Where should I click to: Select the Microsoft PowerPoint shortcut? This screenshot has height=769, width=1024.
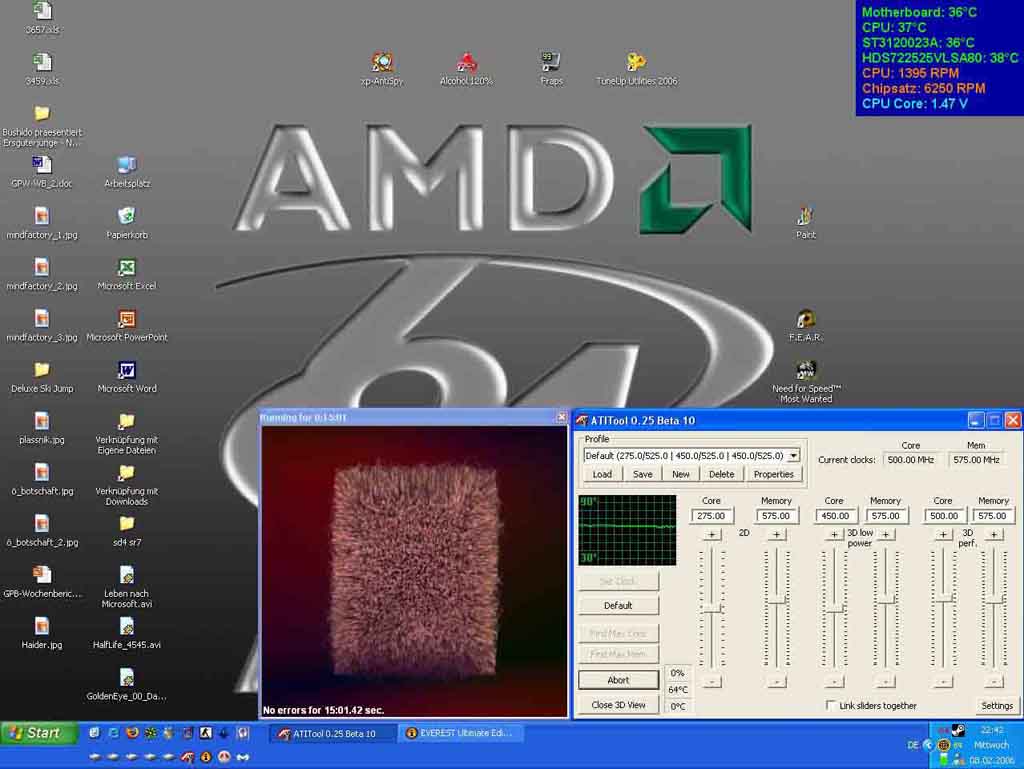coord(127,319)
